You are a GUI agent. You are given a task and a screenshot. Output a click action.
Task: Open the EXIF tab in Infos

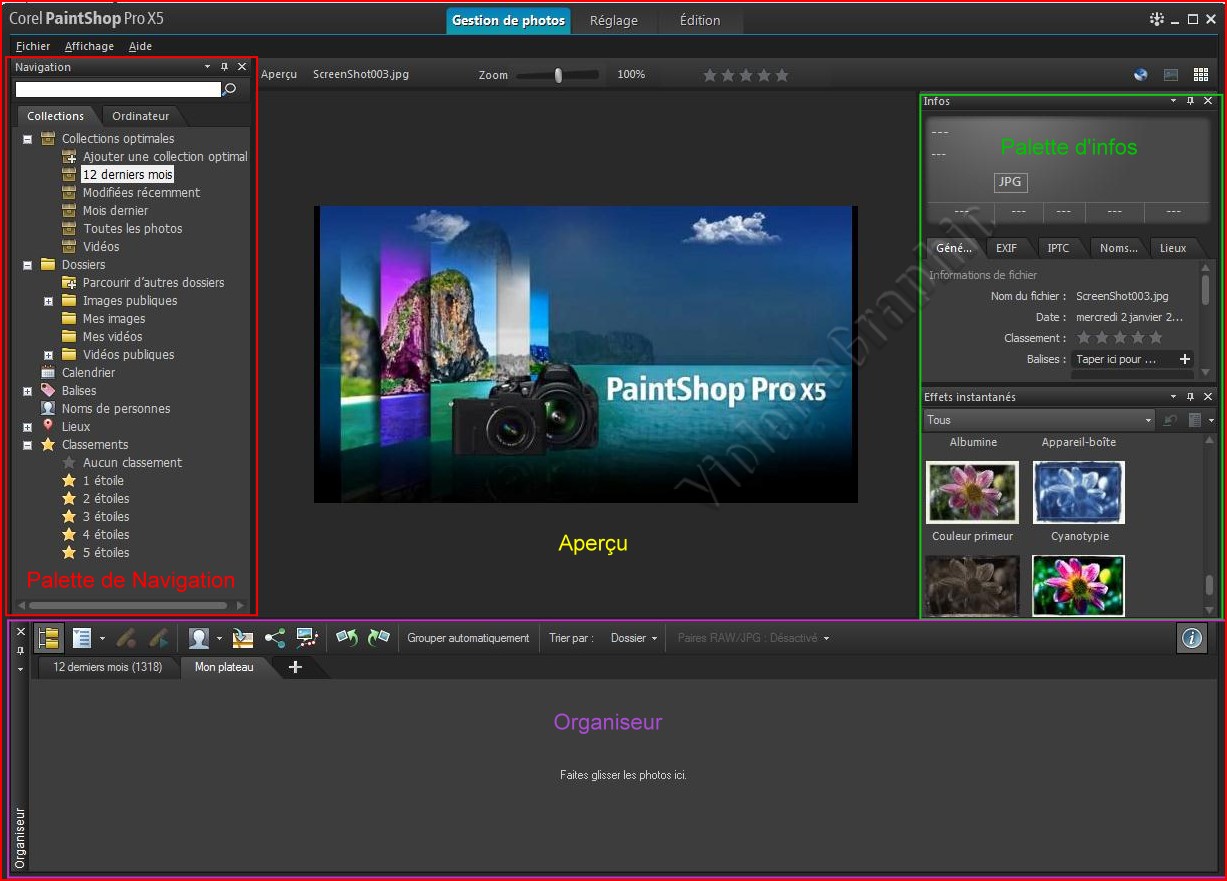[1006, 248]
